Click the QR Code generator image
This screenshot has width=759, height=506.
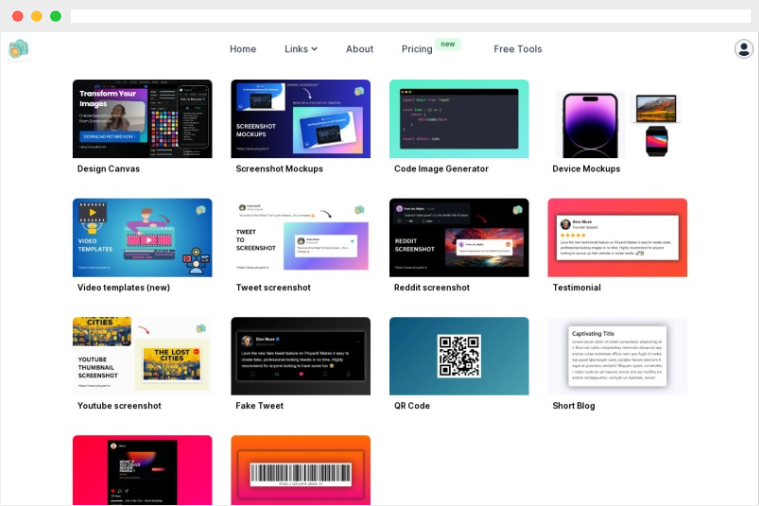[x=459, y=356]
